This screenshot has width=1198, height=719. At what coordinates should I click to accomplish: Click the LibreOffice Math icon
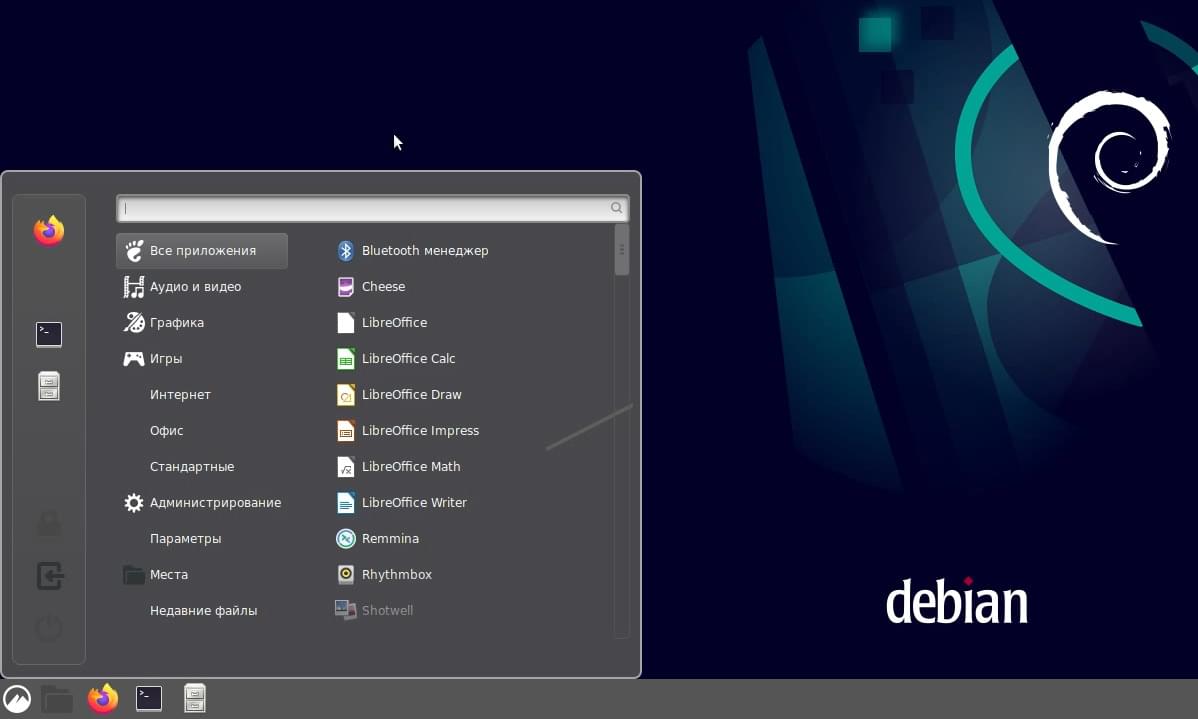point(345,466)
